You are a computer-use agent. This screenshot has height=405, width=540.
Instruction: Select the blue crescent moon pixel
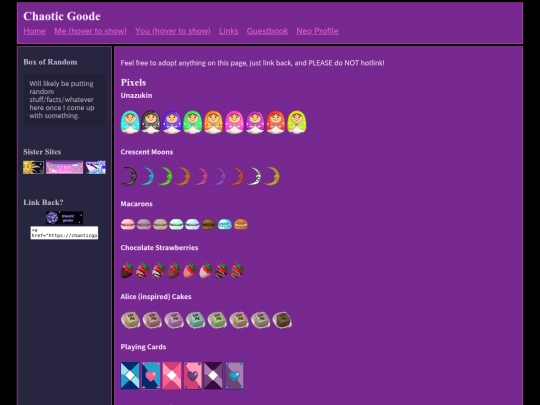pos(147,176)
